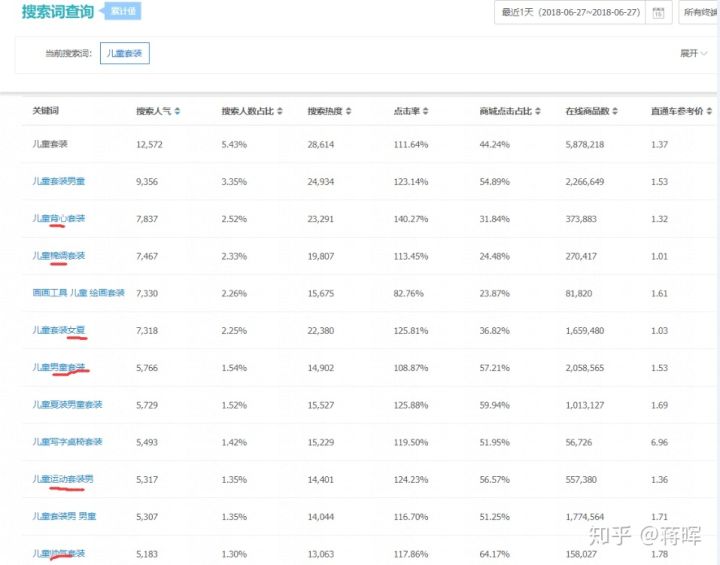Click the 儿童套装 current search word tag
The height and width of the screenshot is (565, 720).
point(125,54)
